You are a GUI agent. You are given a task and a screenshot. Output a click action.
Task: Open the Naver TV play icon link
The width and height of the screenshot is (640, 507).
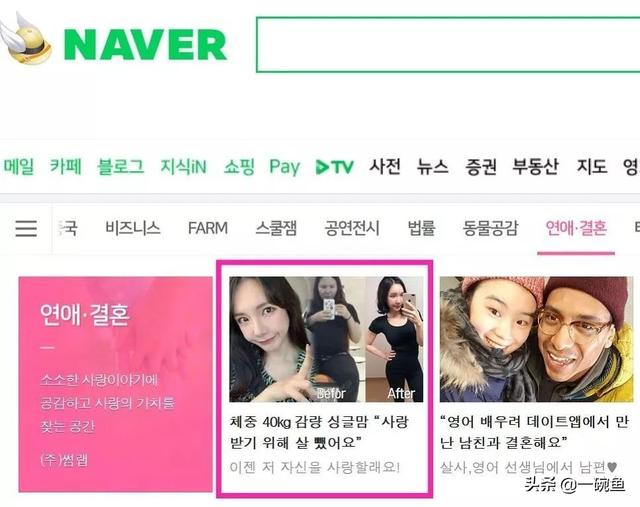coord(335,167)
